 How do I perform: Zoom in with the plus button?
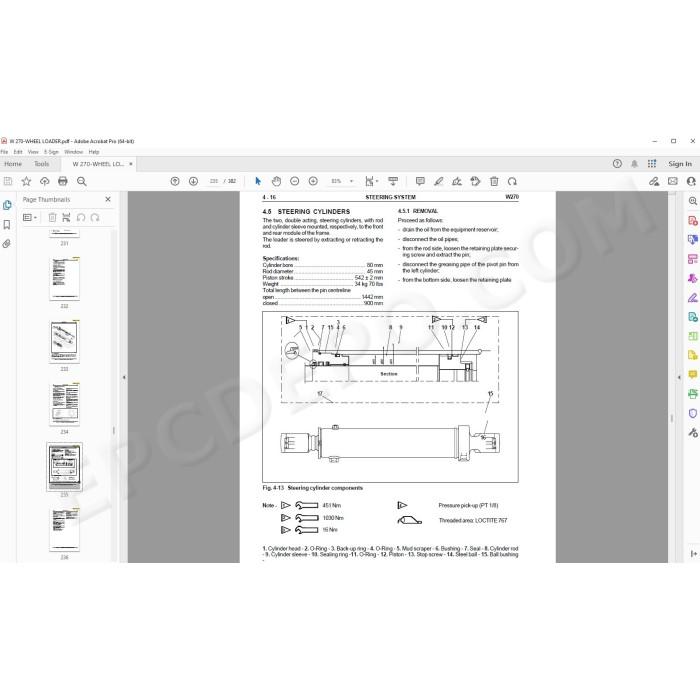[313, 181]
